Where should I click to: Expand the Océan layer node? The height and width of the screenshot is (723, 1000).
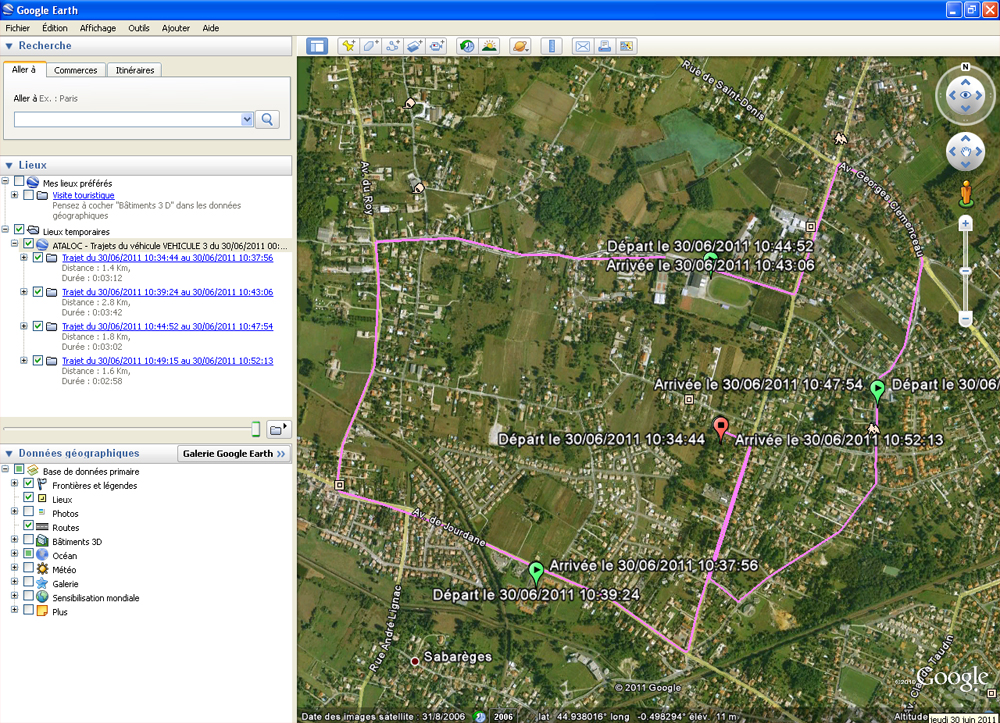[x=15, y=553]
